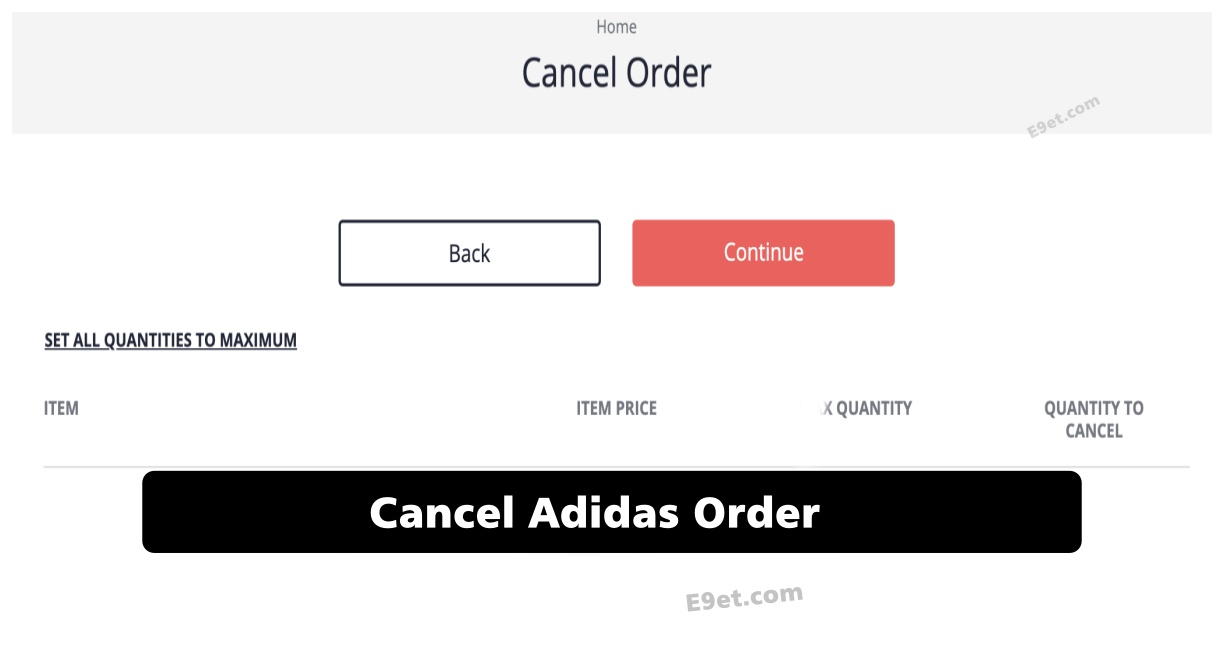1224x649 pixels.
Task: Click the ITEM column header
Action: pyautogui.click(x=61, y=408)
